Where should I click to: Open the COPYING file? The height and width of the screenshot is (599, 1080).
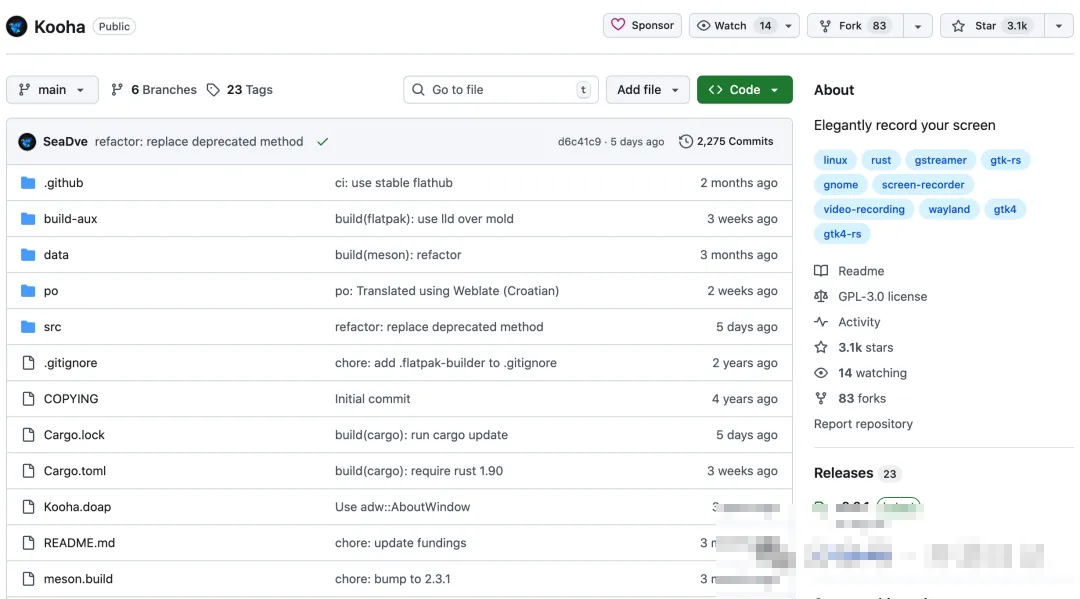(x=71, y=399)
